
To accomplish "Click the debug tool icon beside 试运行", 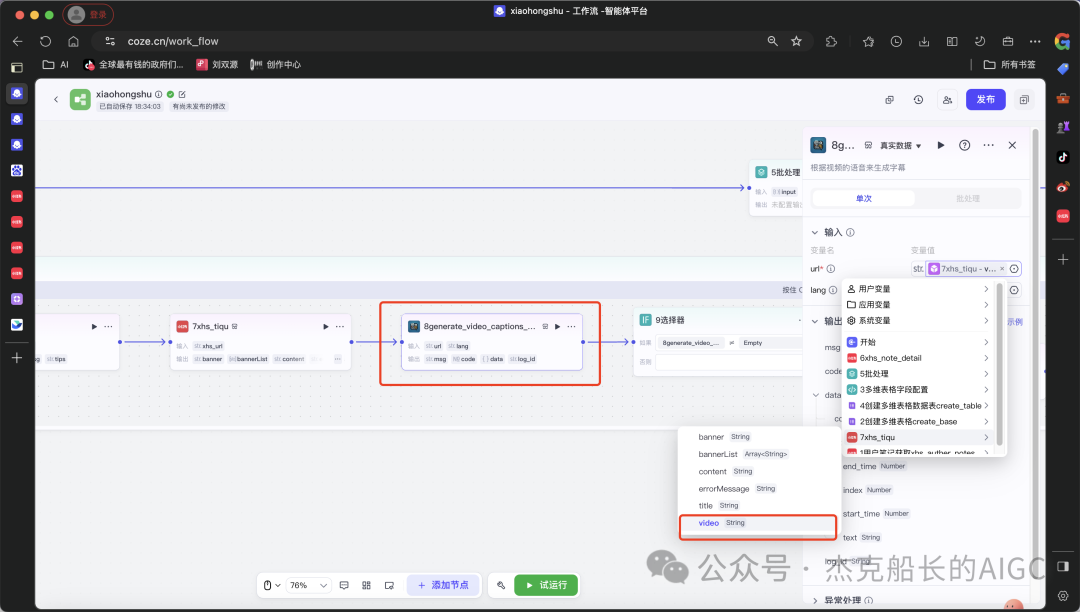I will (x=501, y=585).
